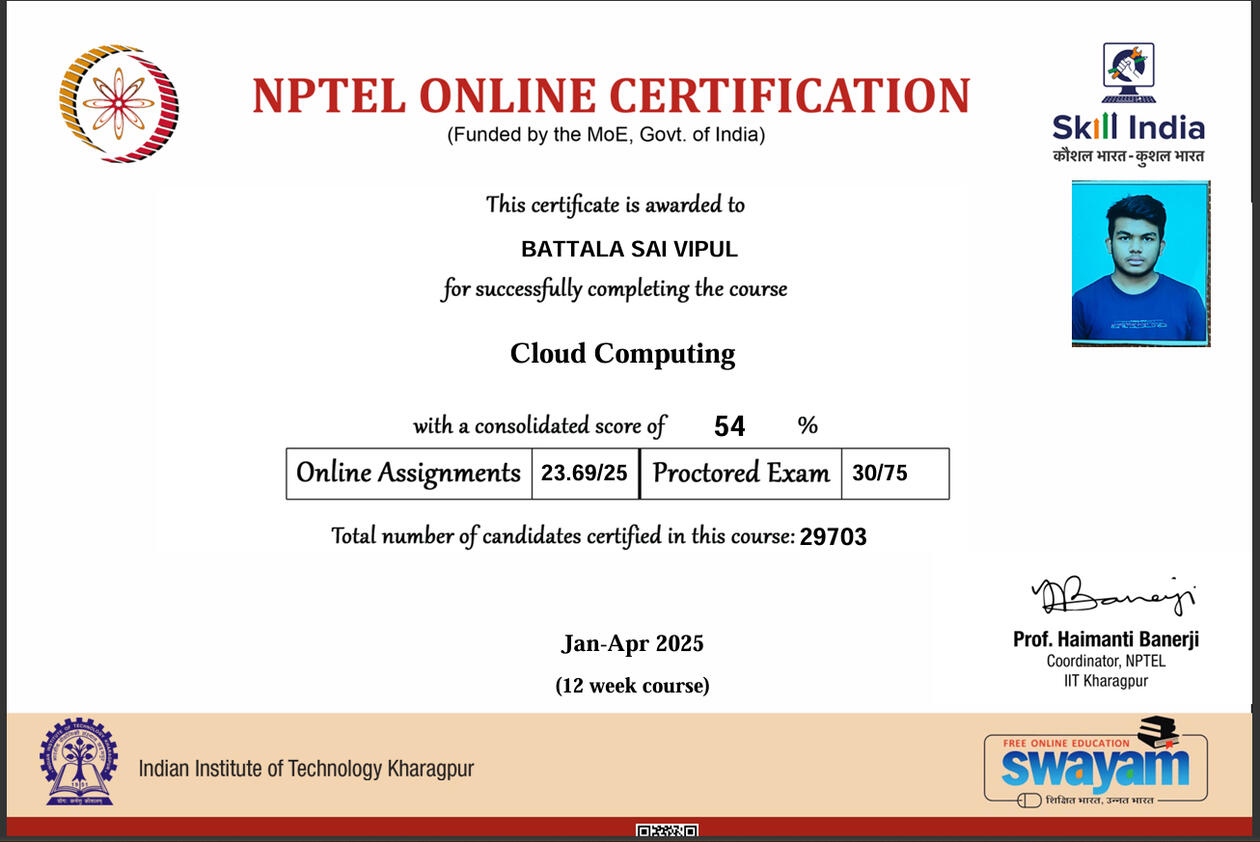This screenshot has height=842, width=1260.
Task: Click the certified candidates count 29703
Action: point(833,537)
